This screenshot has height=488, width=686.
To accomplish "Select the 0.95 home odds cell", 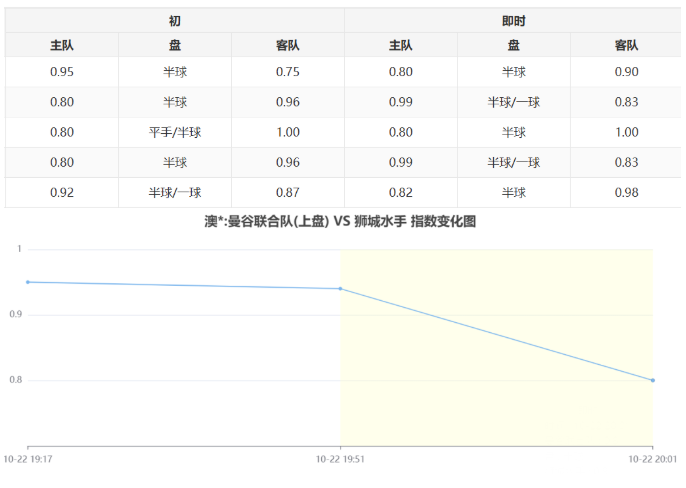I will click(62, 72).
